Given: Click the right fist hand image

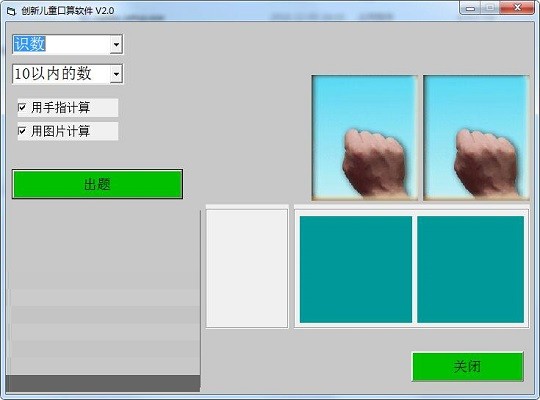Looking at the screenshot, I should pyautogui.click(x=476, y=138).
